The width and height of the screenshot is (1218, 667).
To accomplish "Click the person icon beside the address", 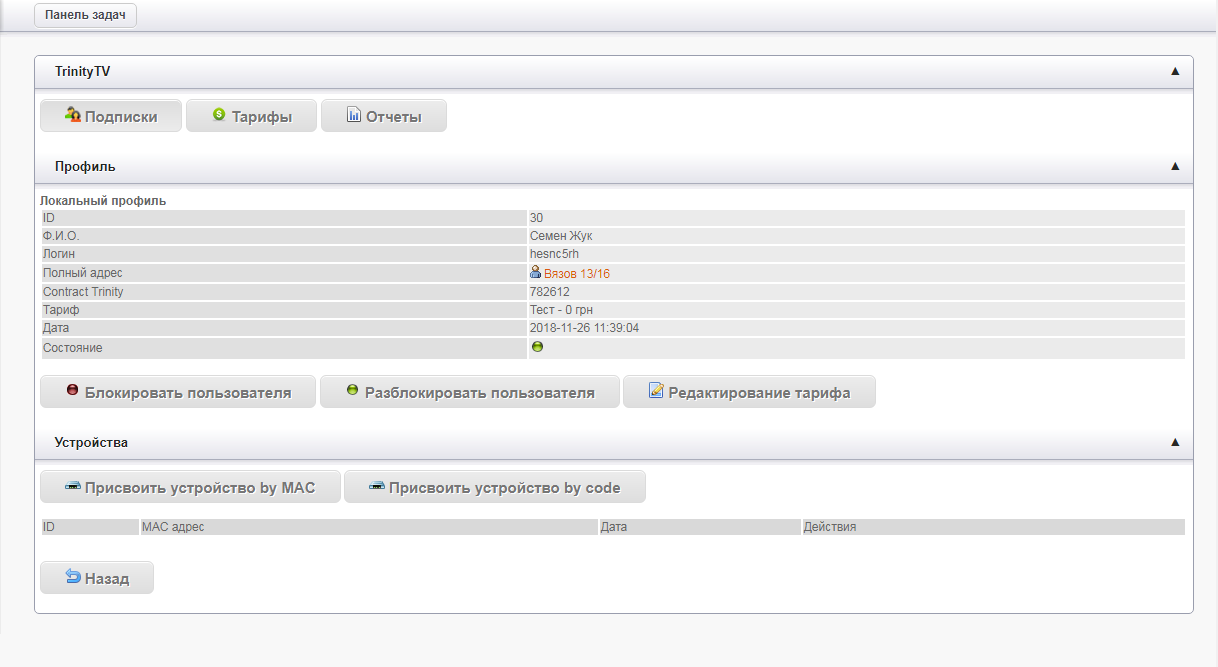I will point(535,272).
